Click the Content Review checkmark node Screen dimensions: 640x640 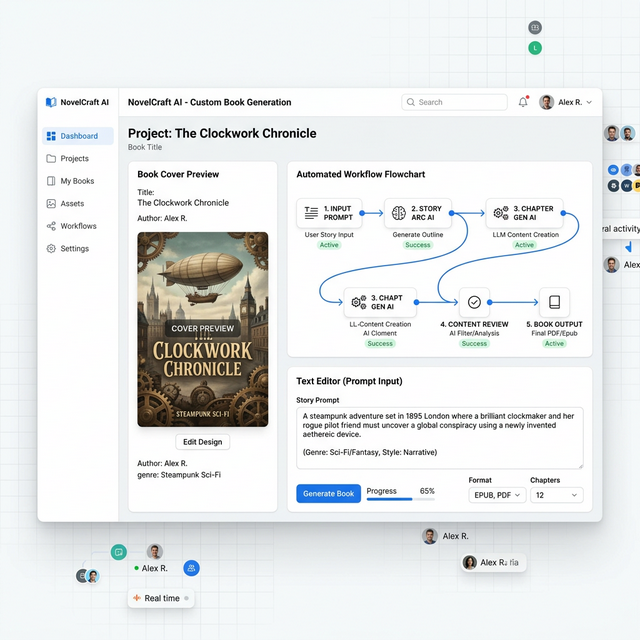[x=474, y=302]
